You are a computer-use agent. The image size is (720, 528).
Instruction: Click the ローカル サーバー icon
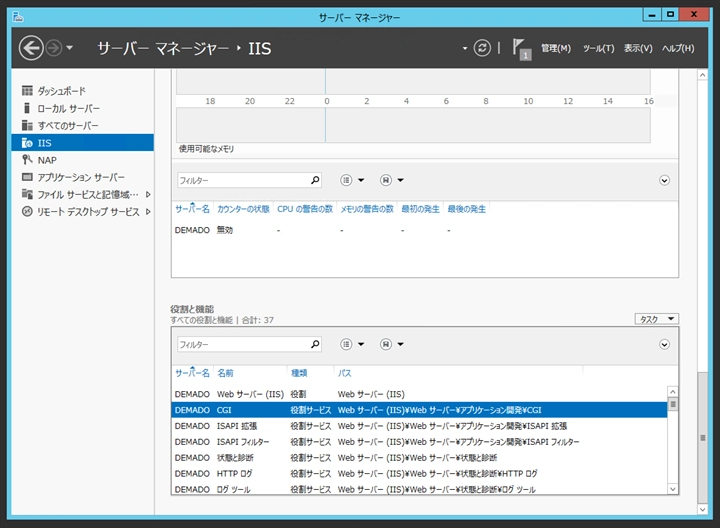click(x=27, y=108)
